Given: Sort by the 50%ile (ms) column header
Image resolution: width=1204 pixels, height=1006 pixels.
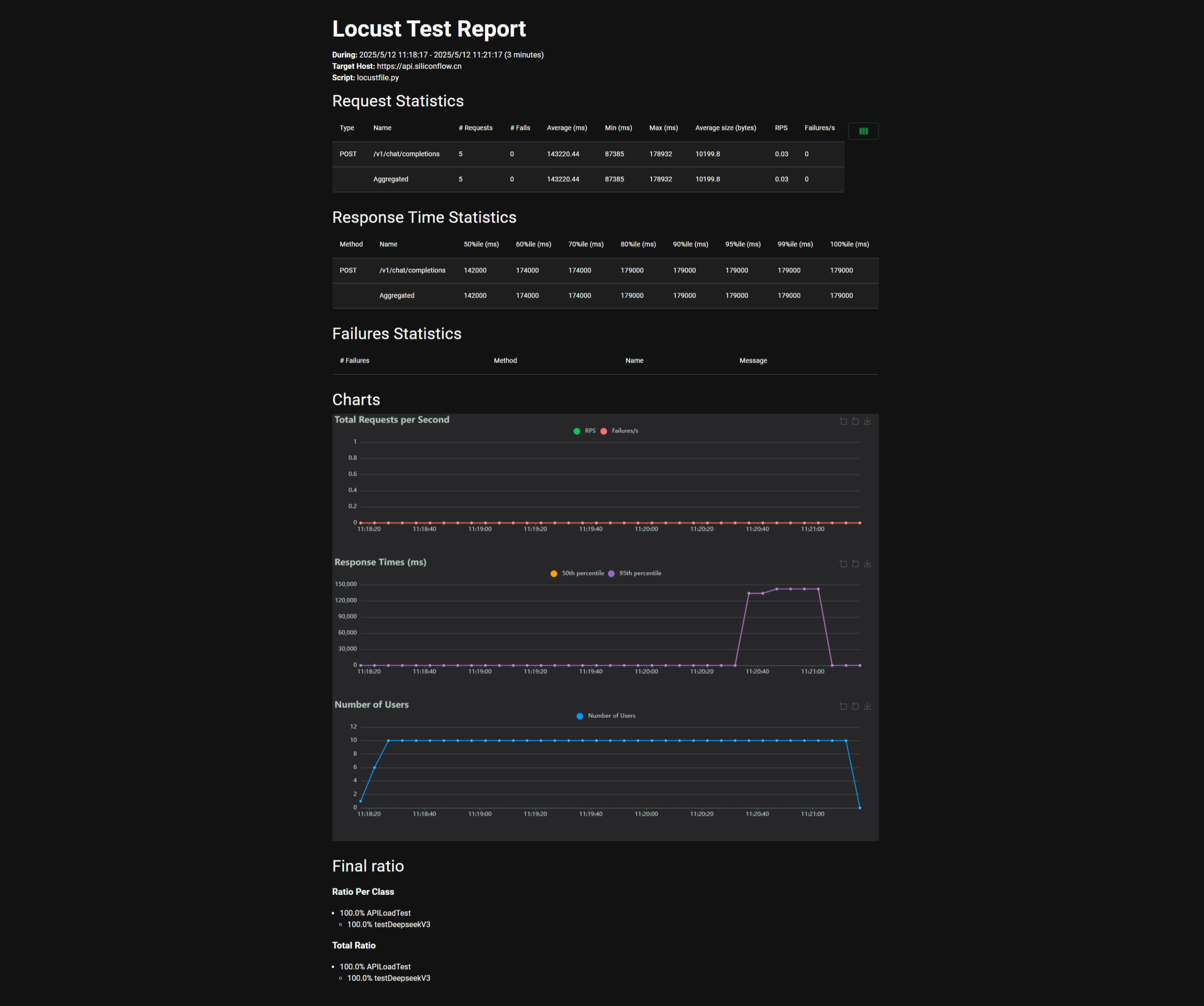Looking at the screenshot, I should (x=481, y=245).
